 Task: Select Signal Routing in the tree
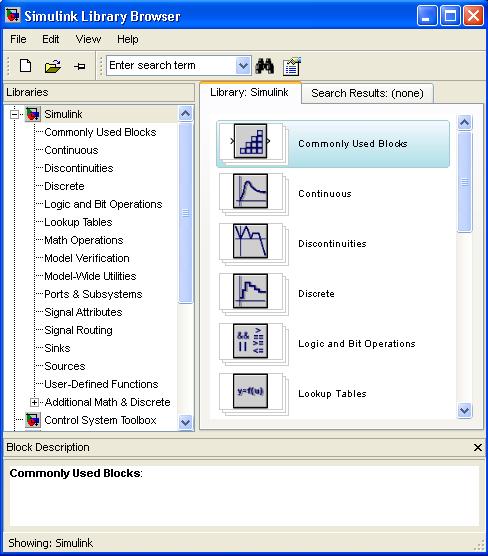(78, 330)
